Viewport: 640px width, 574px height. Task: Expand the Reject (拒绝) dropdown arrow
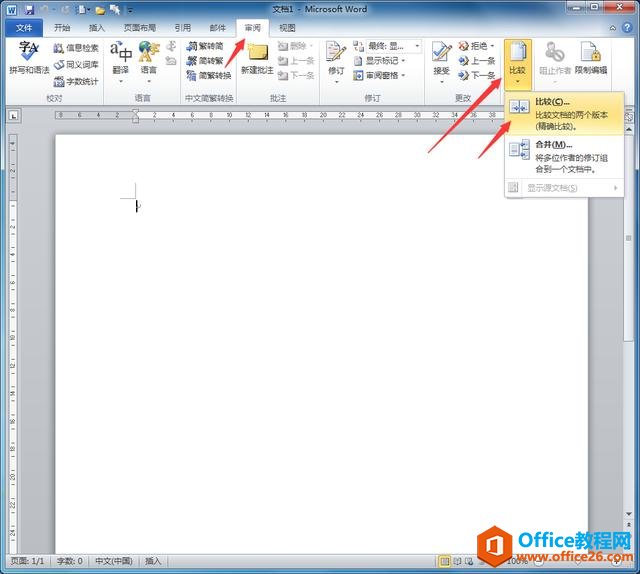[492, 46]
